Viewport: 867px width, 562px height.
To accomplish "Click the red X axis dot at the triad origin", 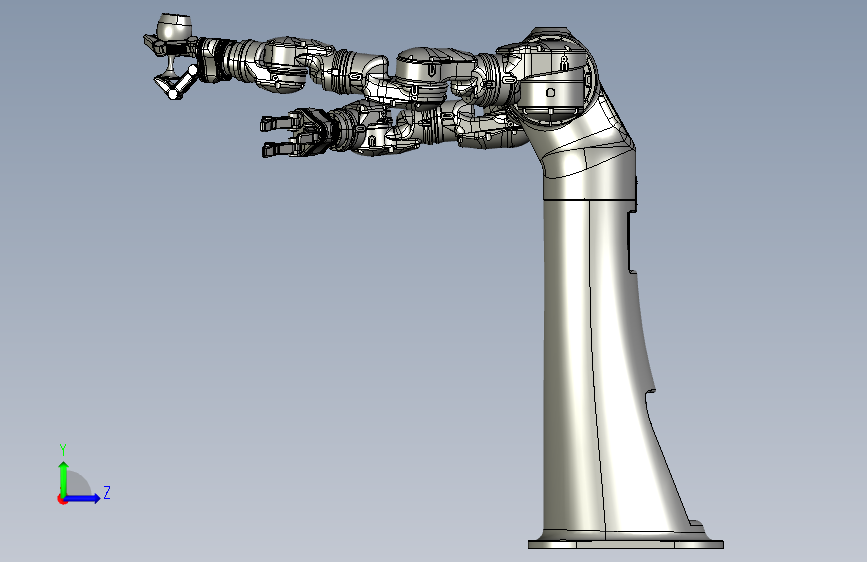I will pos(62,499).
